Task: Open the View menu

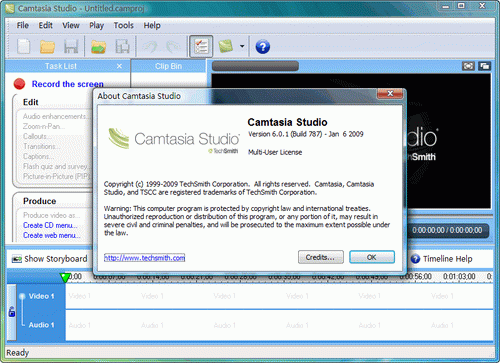Action: (71, 25)
